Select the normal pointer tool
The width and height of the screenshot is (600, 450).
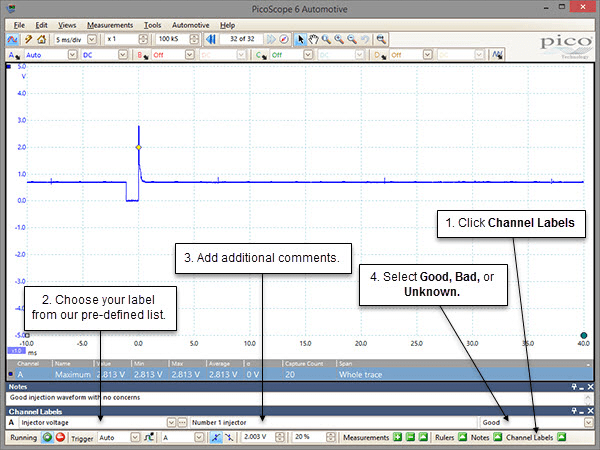point(300,39)
